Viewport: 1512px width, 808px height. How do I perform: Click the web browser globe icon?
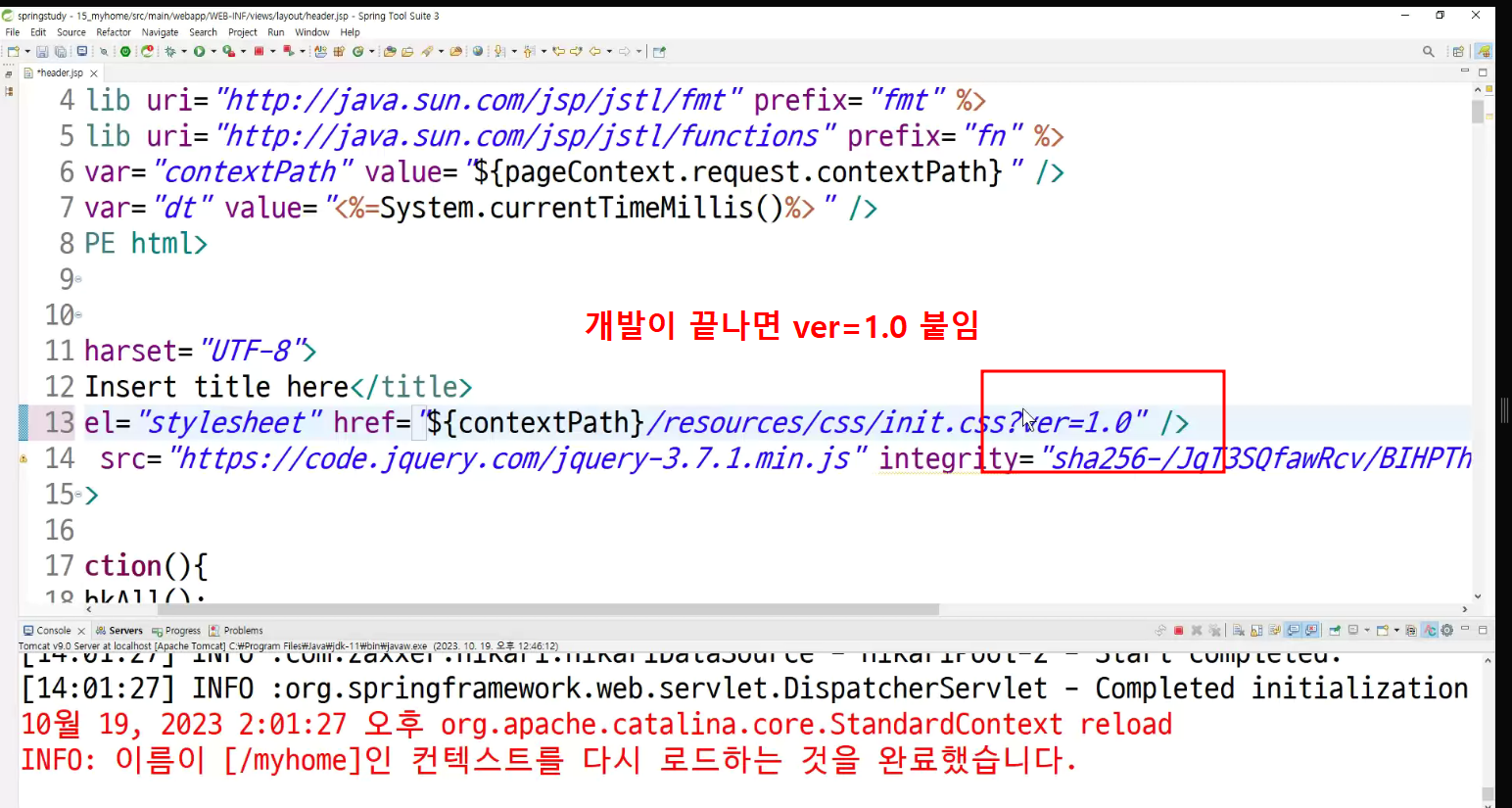478,51
